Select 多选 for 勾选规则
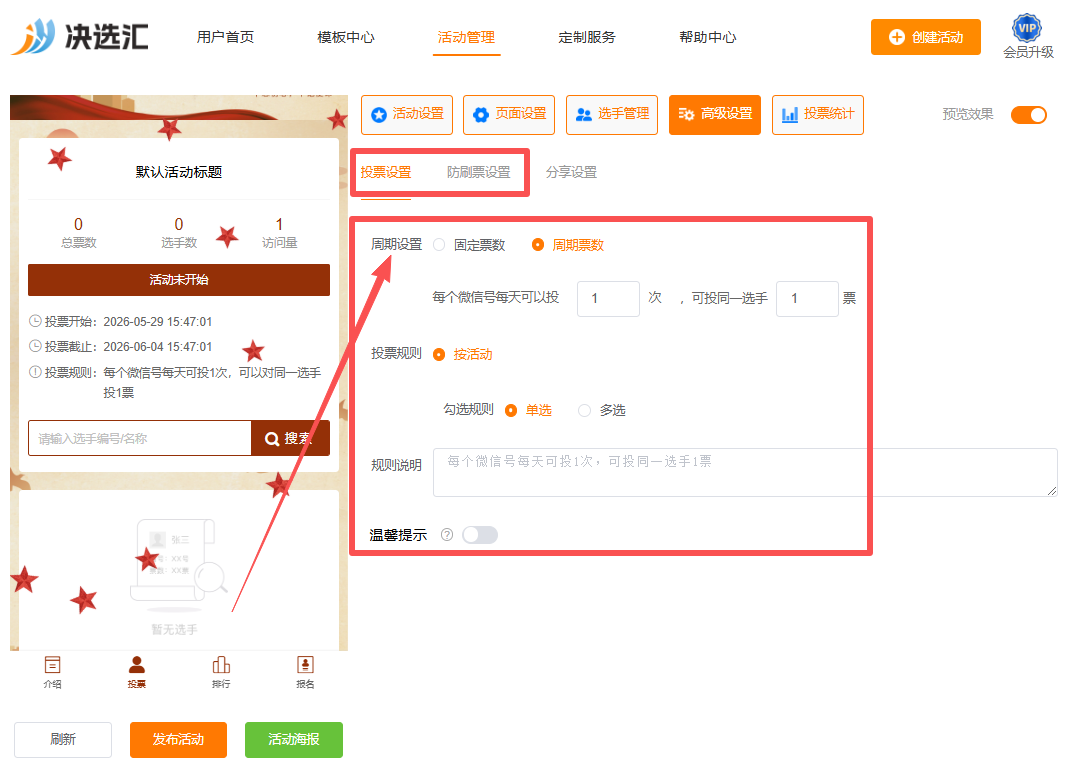 [601, 410]
